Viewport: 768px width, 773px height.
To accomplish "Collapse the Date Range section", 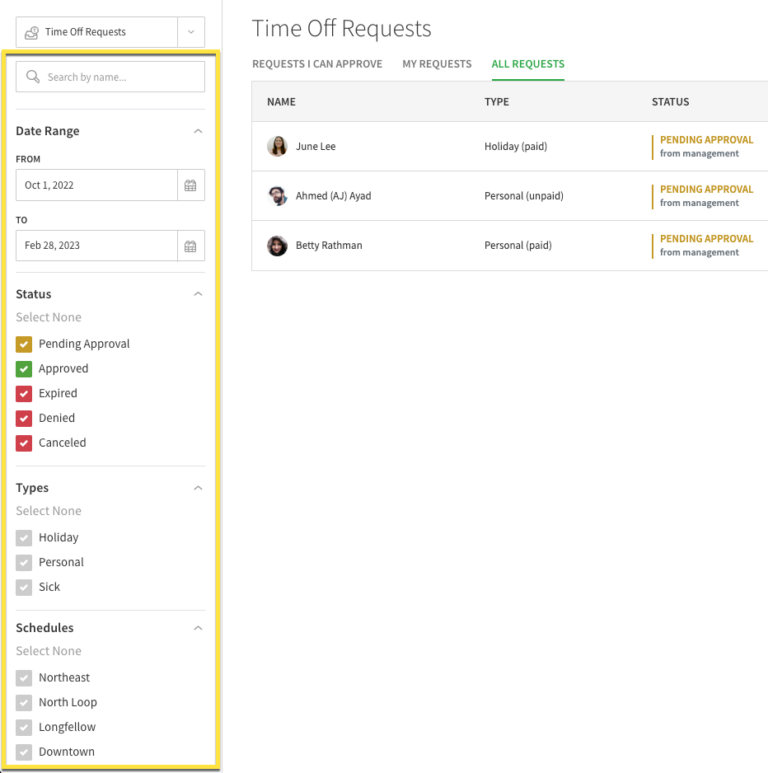I will (x=198, y=131).
